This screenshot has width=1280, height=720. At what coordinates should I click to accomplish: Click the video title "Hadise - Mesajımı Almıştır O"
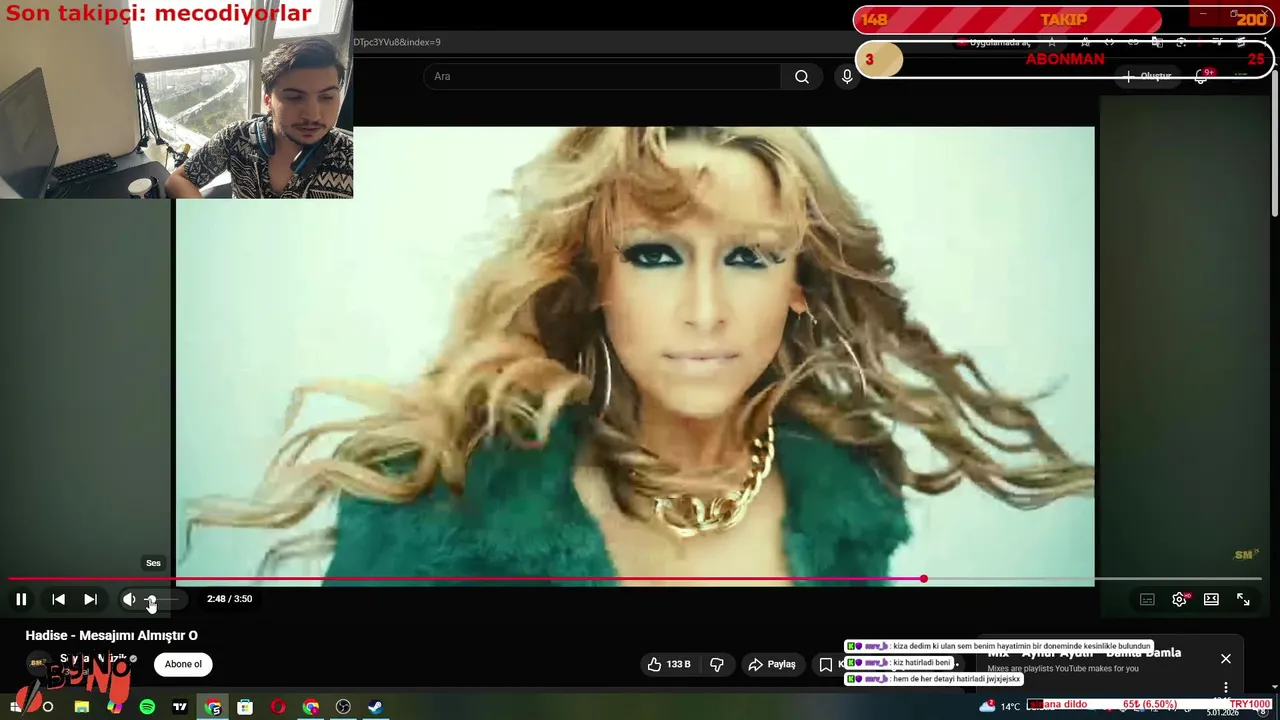click(112, 635)
